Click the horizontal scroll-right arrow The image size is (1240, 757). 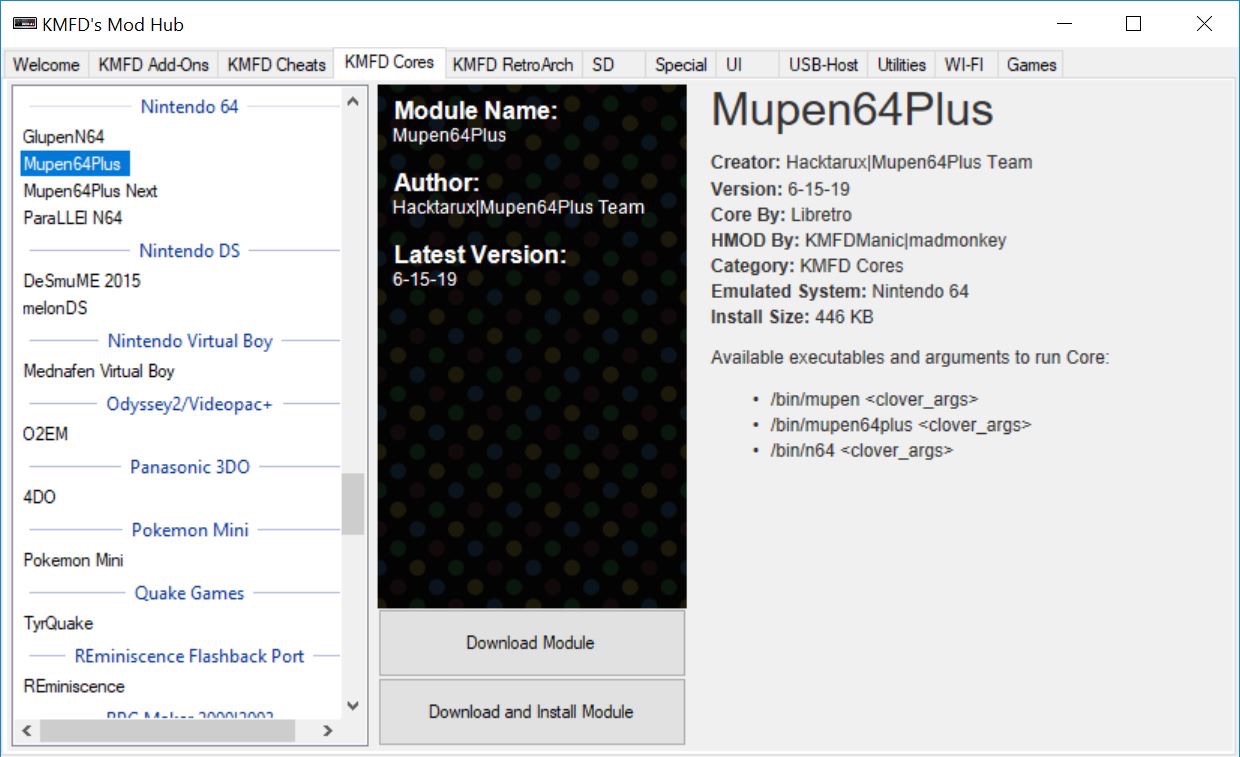[327, 731]
